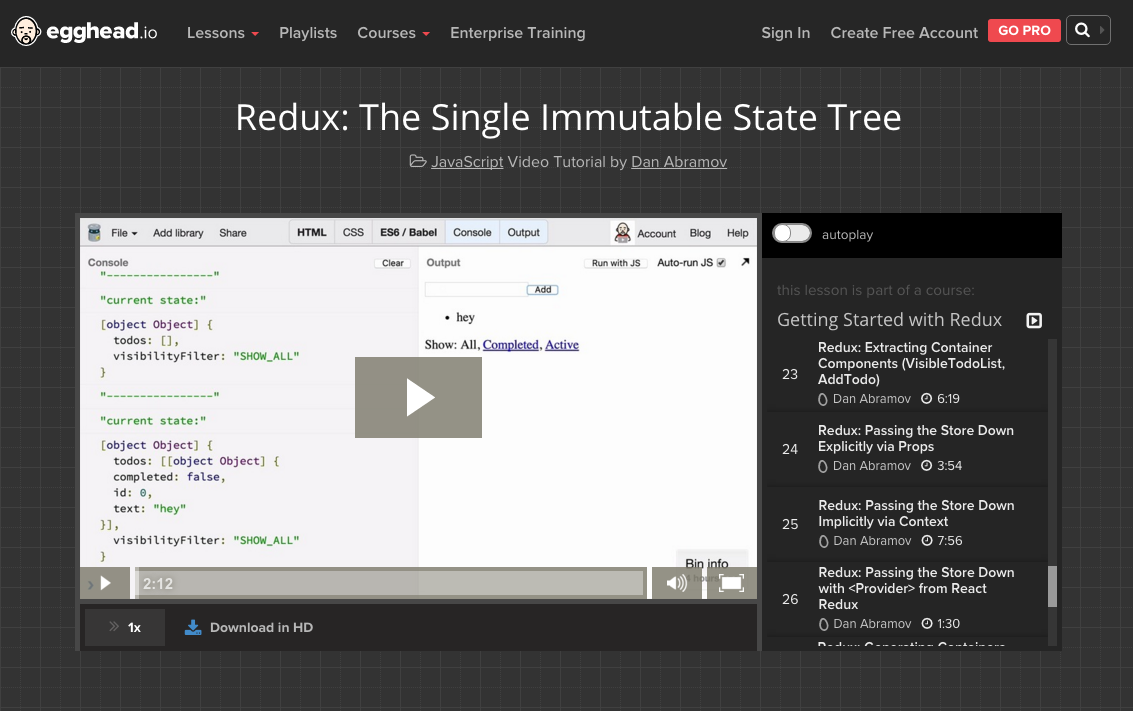This screenshot has height=711, width=1133.
Task: Toggle the autoplay switch
Action: coord(792,233)
